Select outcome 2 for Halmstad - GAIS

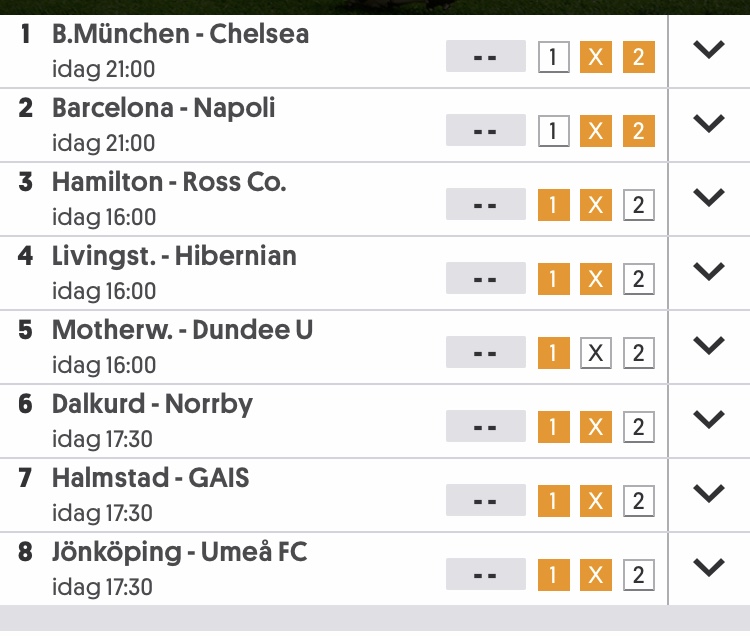(x=639, y=501)
